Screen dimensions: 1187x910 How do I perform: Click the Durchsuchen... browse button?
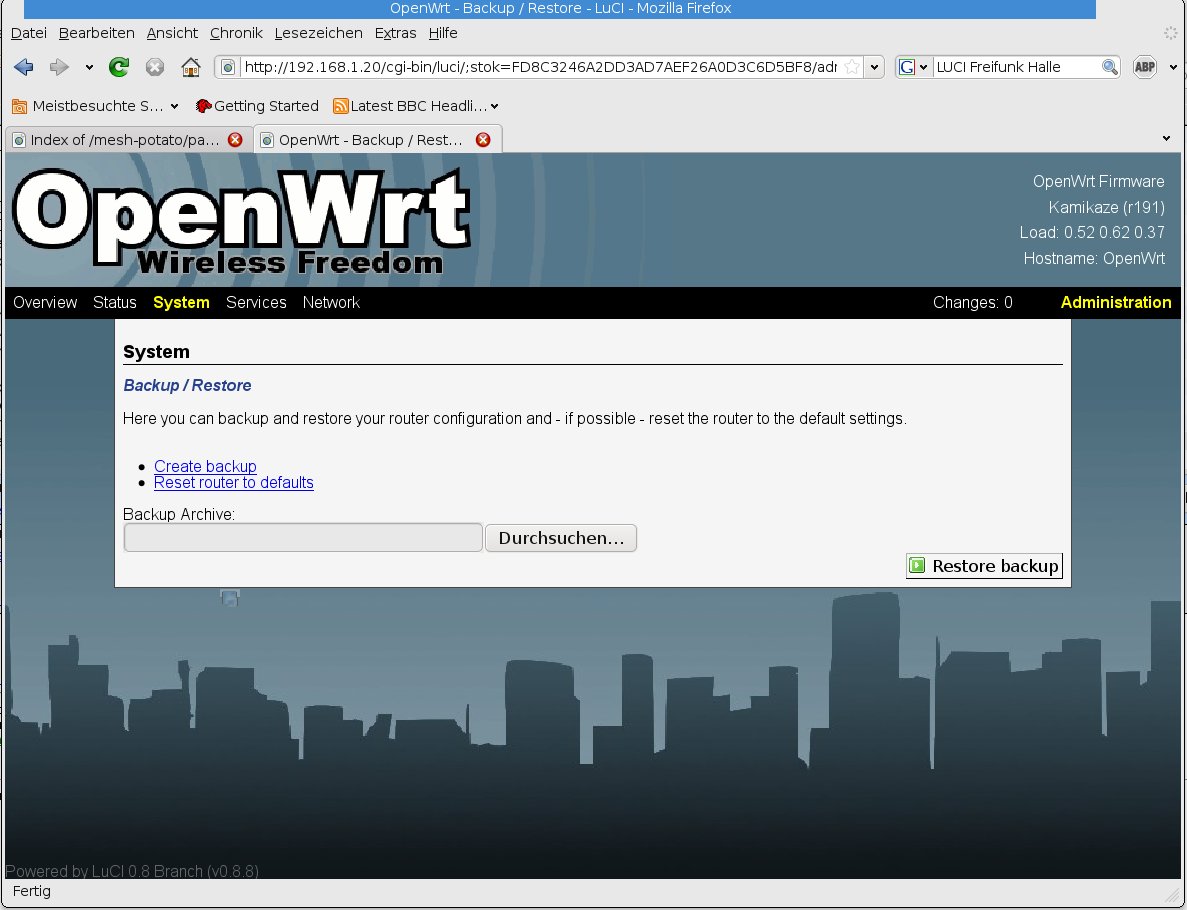coord(561,538)
